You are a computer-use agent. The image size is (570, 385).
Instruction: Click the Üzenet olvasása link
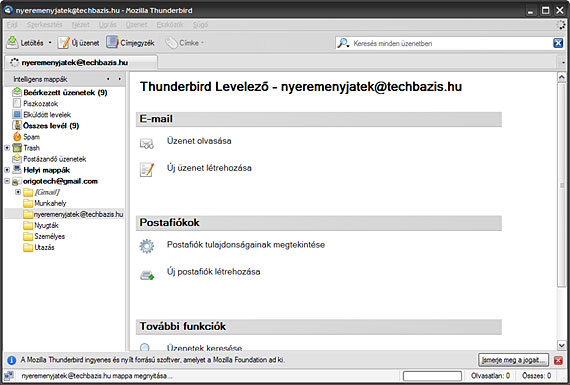[199, 141]
